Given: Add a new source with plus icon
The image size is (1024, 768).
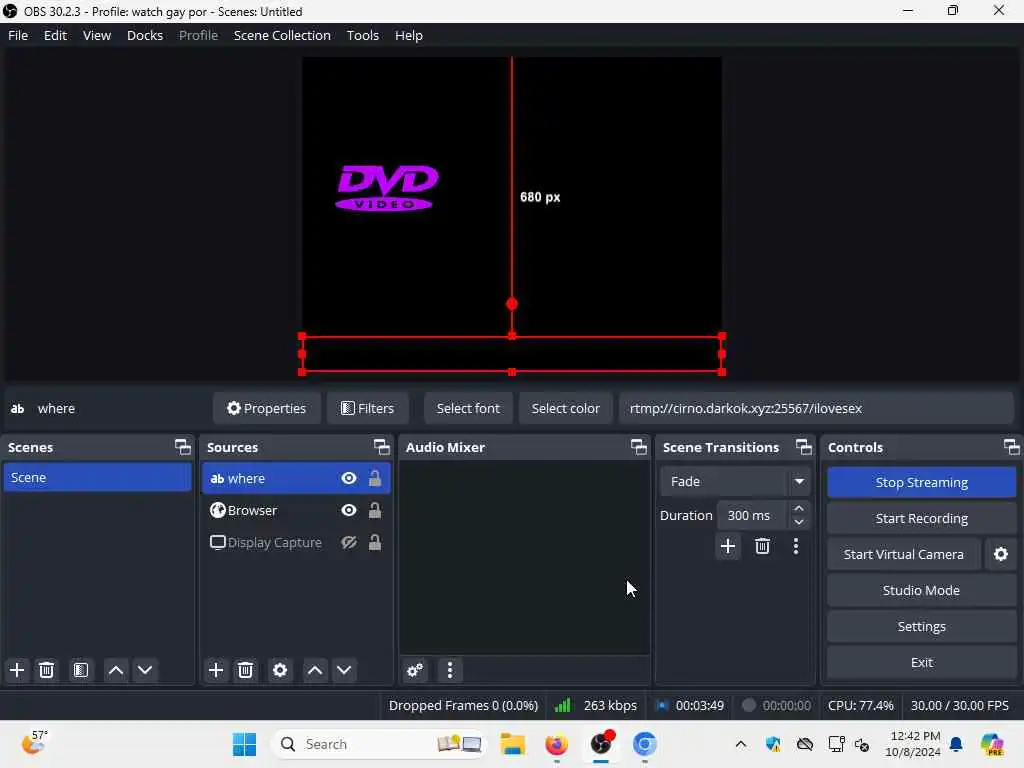Looking at the screenshot, I should point(216,670).
